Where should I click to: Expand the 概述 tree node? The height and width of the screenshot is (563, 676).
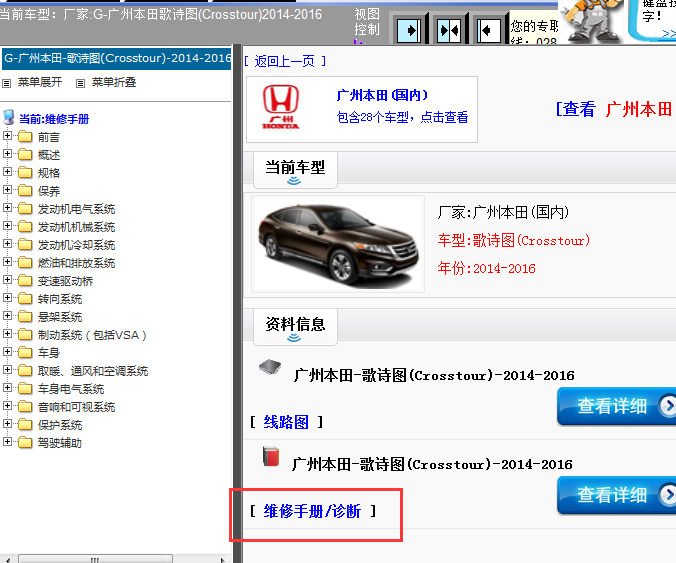(7, 154)
